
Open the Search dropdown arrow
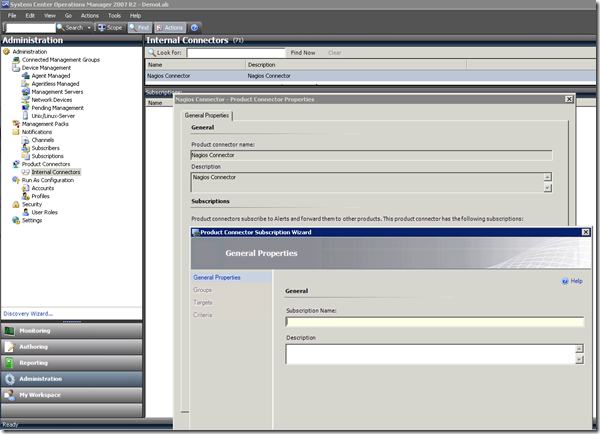(89, 28)
